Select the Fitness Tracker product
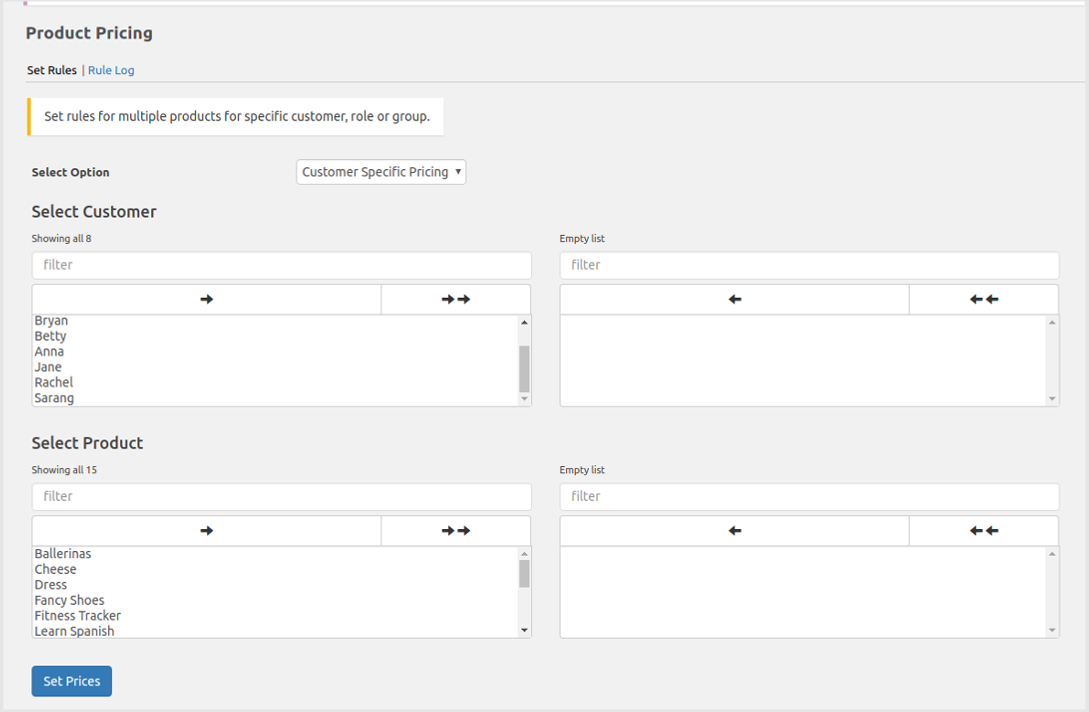The image size is (1089, 712). click(78, 615)
